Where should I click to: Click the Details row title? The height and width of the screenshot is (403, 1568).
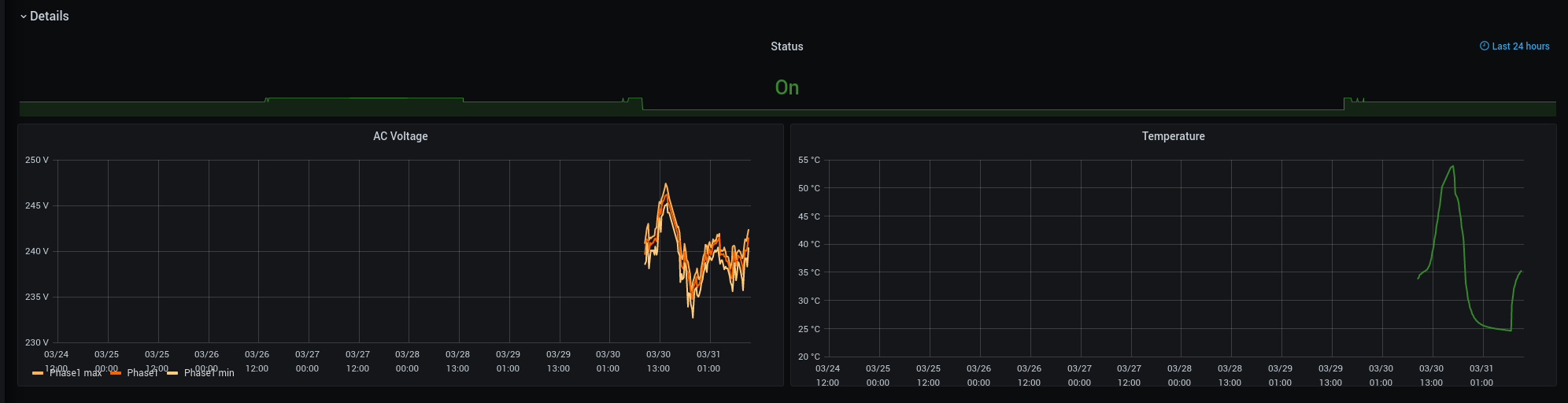pyautogui.click(x=49, y=16)
